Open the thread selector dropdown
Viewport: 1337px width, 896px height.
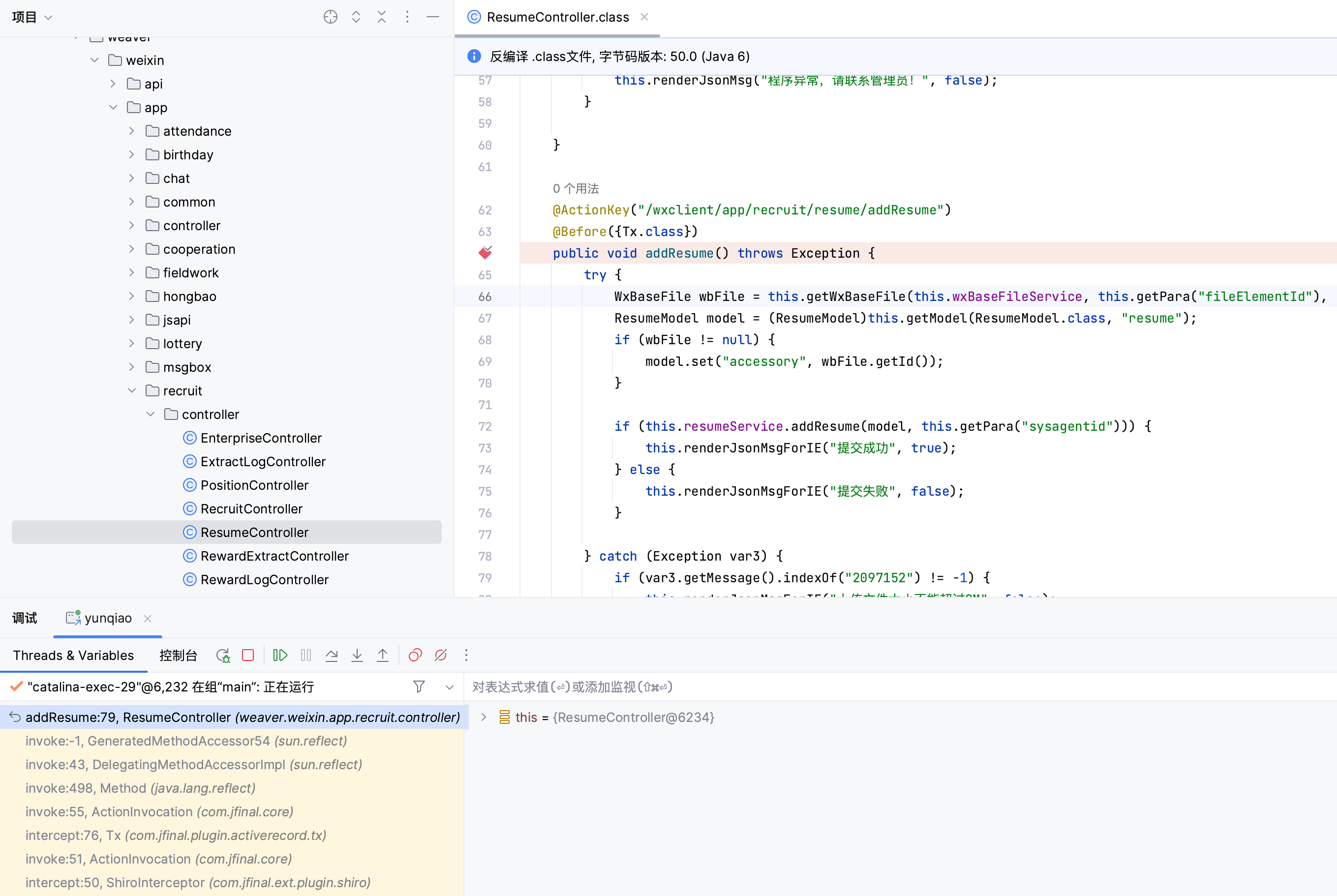click(449, 687)
